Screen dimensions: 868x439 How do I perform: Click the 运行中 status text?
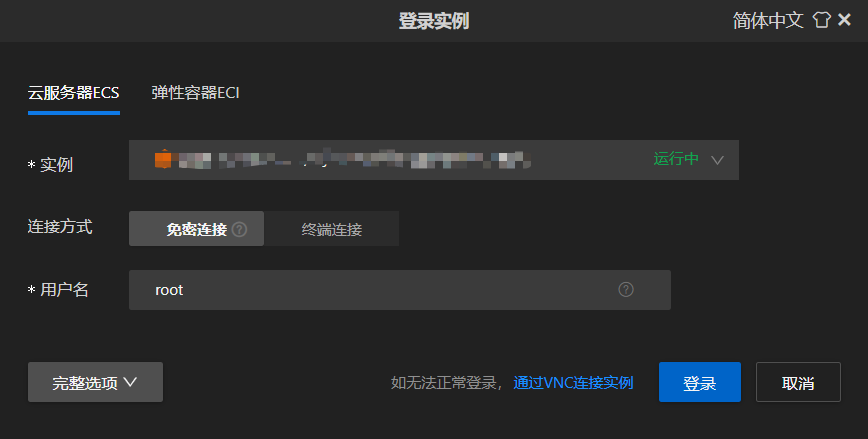[676, 159]
